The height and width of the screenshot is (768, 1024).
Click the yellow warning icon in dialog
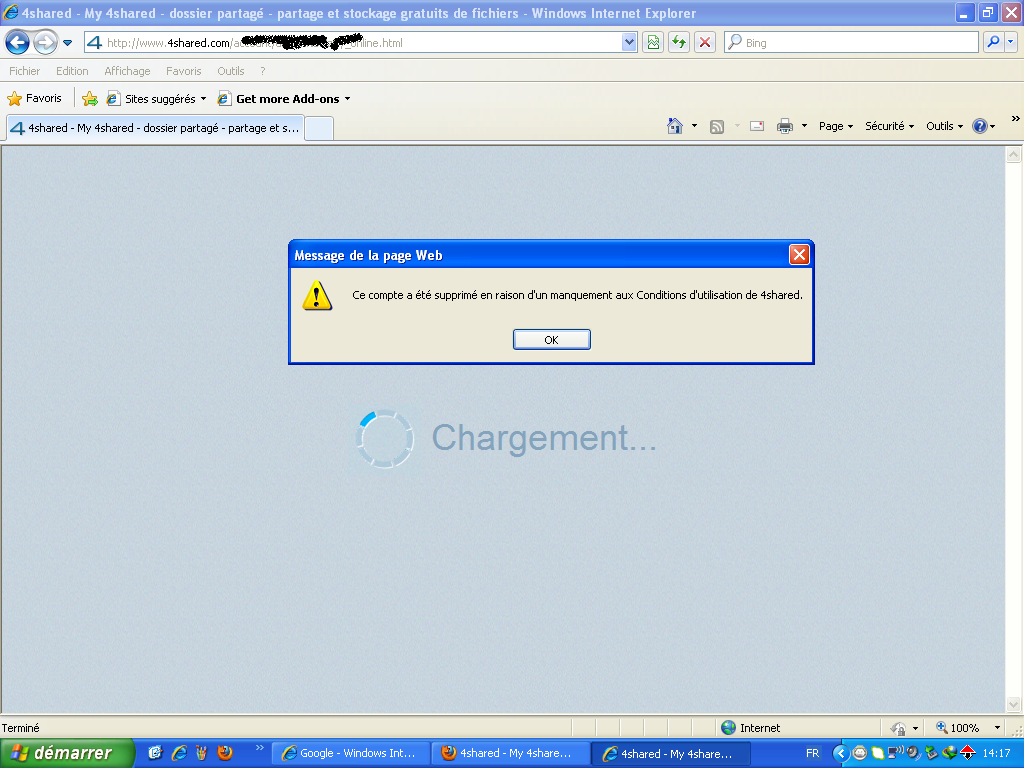coord(317,295)
